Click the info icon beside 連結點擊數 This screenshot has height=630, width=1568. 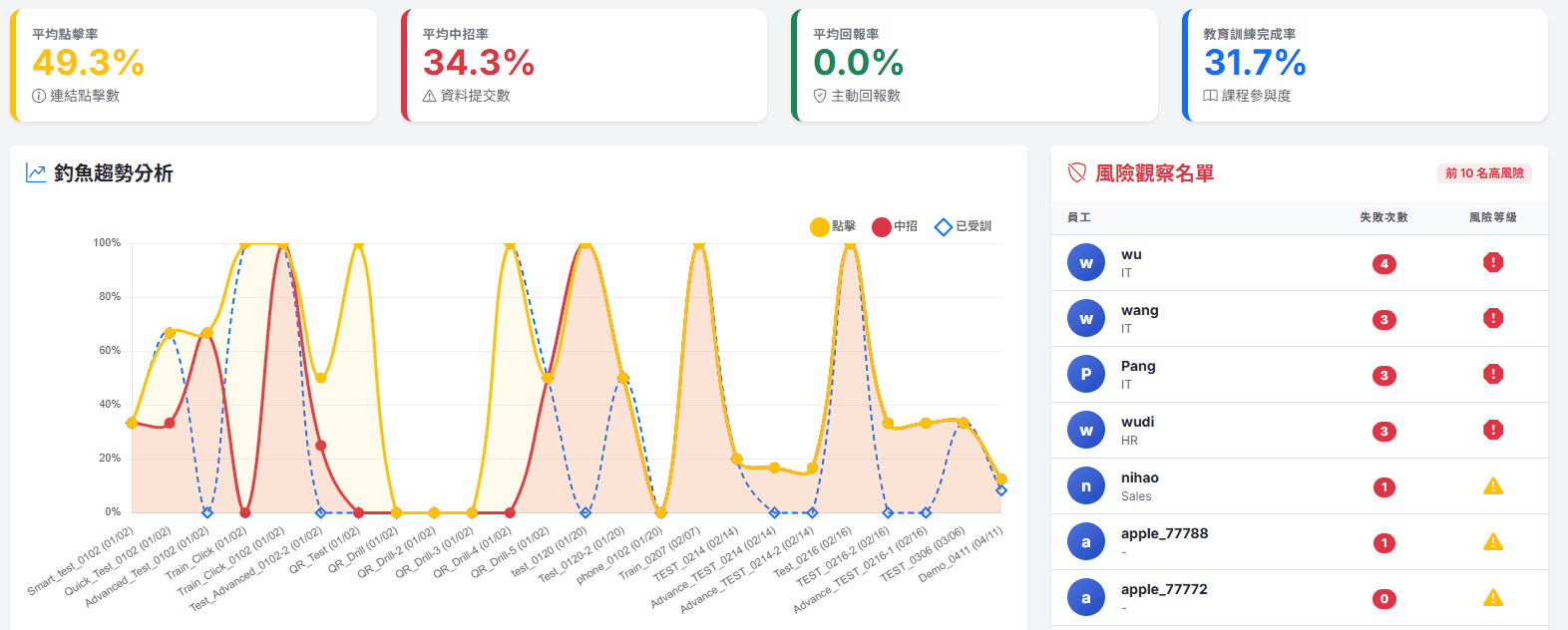pyautogui.click(x=39, y=96)
